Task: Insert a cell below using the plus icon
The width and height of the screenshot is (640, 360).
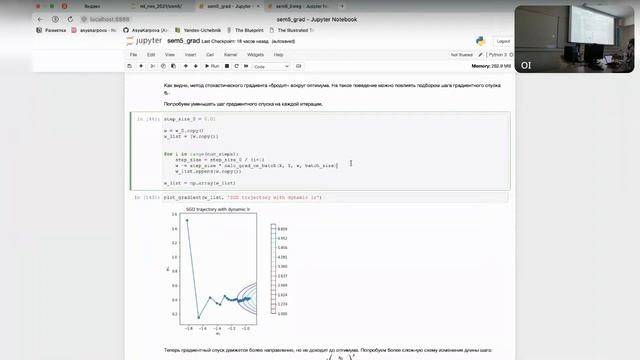Action: click(141, 66)
